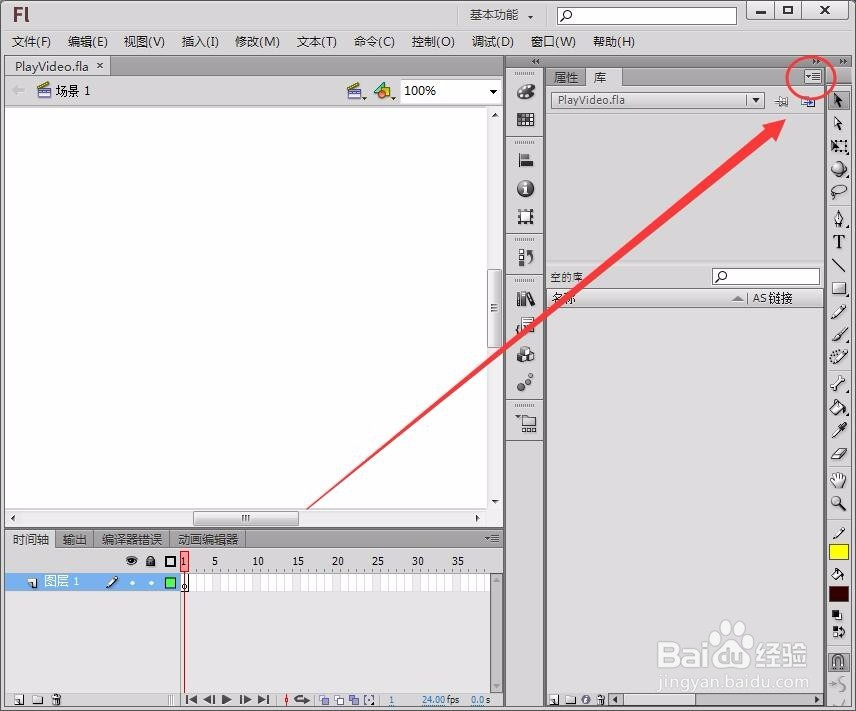The height and width of the screenshot is (711, 856).
Task: Pick the 3D Rotation tool
Action: coord(839,169)
